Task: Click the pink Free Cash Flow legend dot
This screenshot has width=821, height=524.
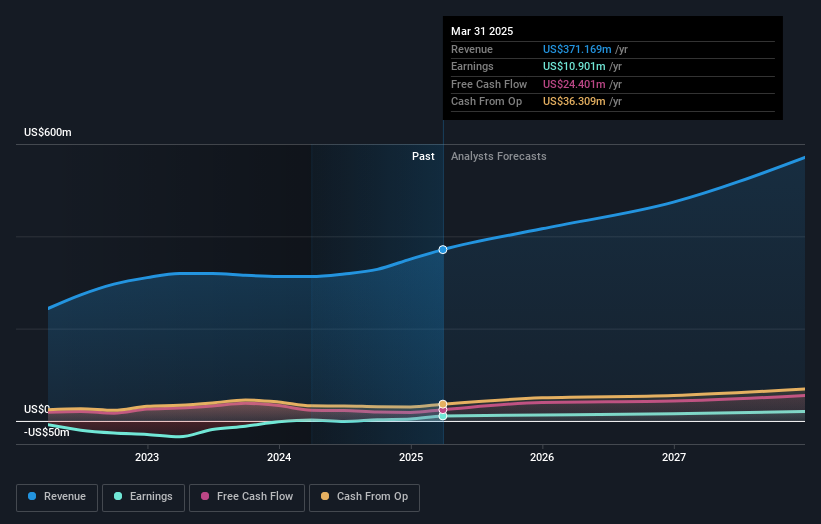Action: (x=205, y=496)
